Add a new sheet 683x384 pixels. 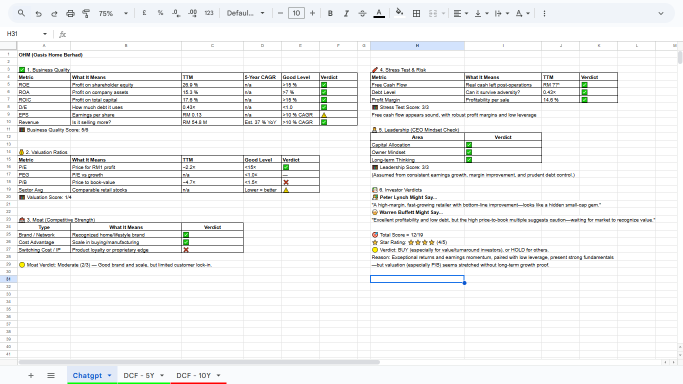coord(31,375)
